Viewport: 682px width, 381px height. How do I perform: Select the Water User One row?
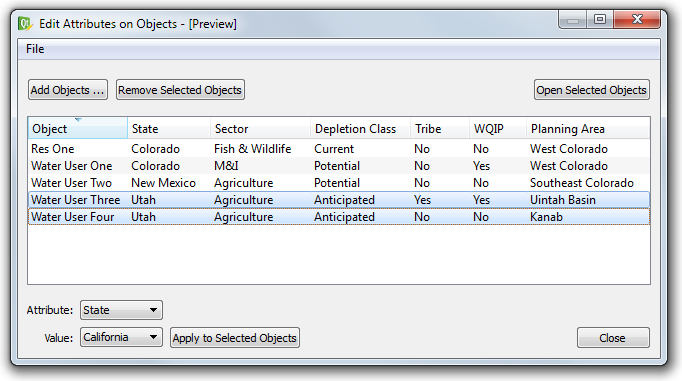339,166
